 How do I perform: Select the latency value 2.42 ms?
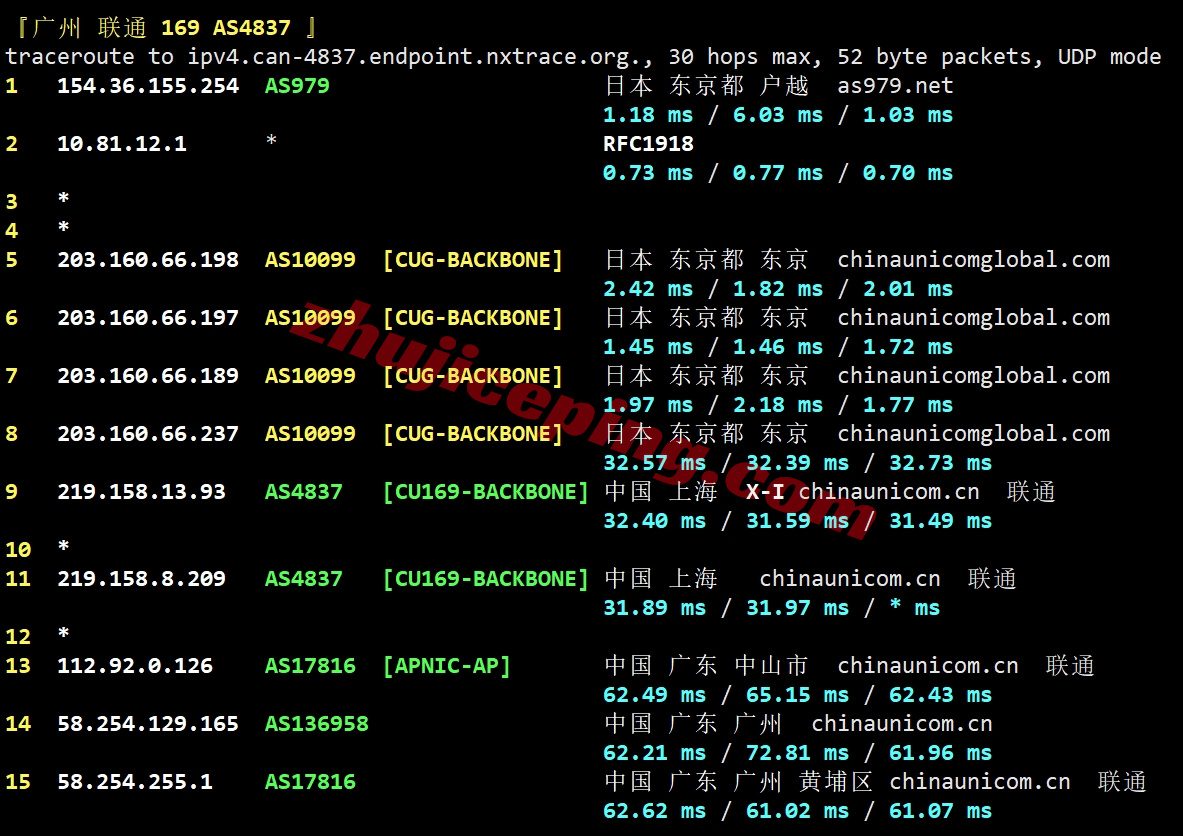pyautogui.click(x=647, y=289)
